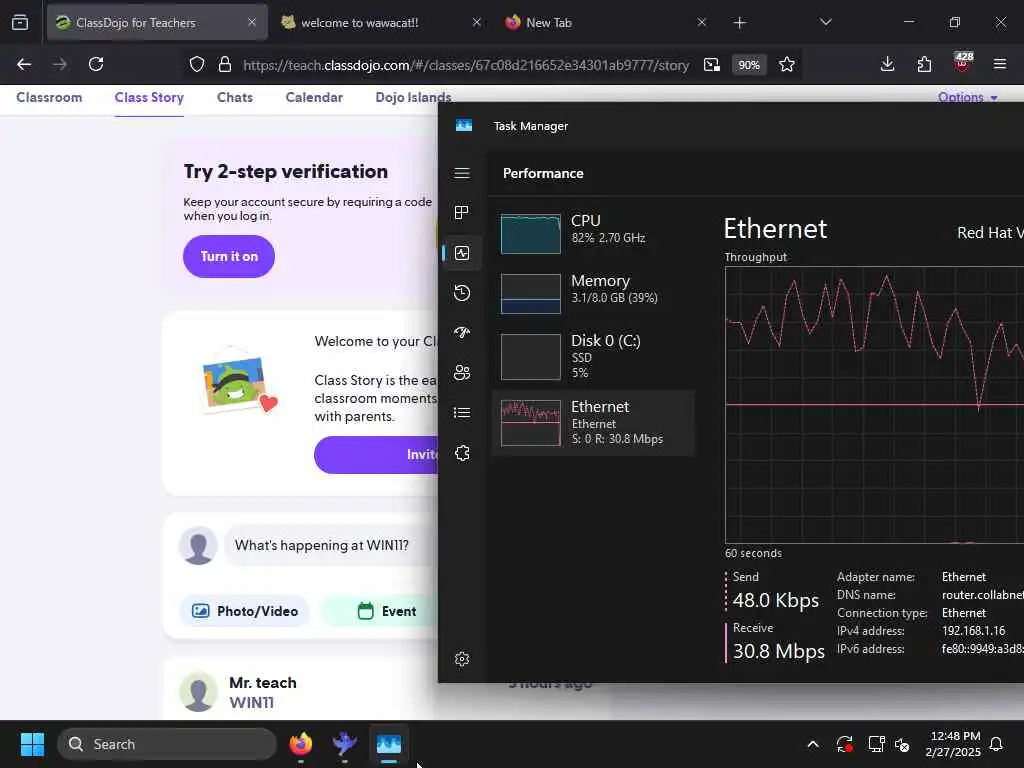The height and width of the screenshot is (768, 1024).
Task: Click Firefox icon in taskbar
Action: [x=300, y=744]
